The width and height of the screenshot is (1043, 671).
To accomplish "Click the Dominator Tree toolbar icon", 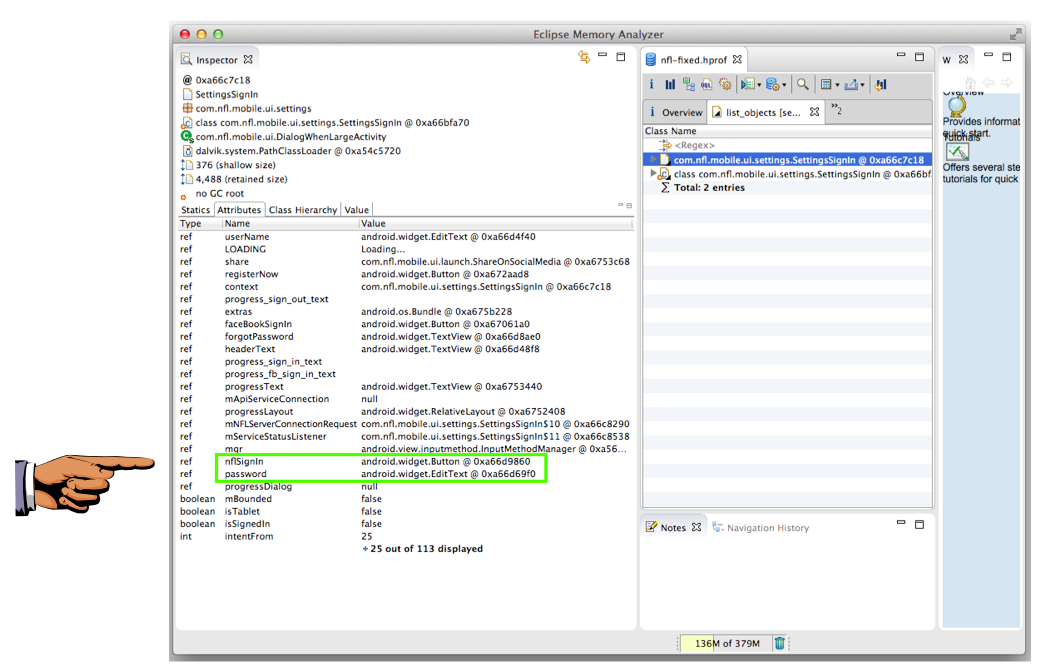I will [x=689, y=85].
